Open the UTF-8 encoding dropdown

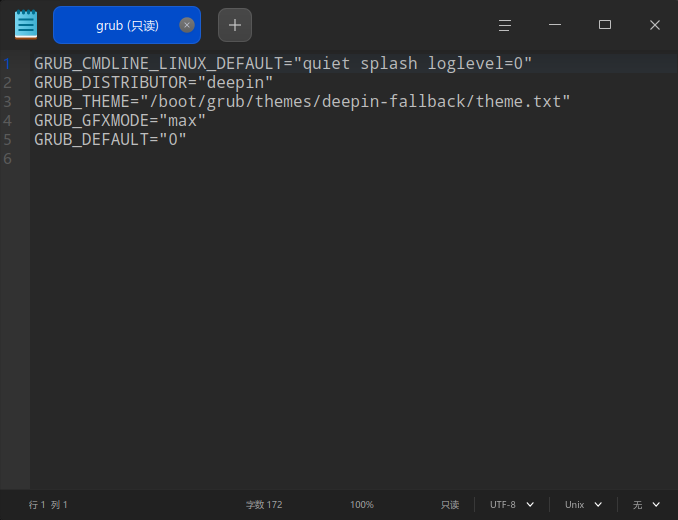[x=512, y=504]
